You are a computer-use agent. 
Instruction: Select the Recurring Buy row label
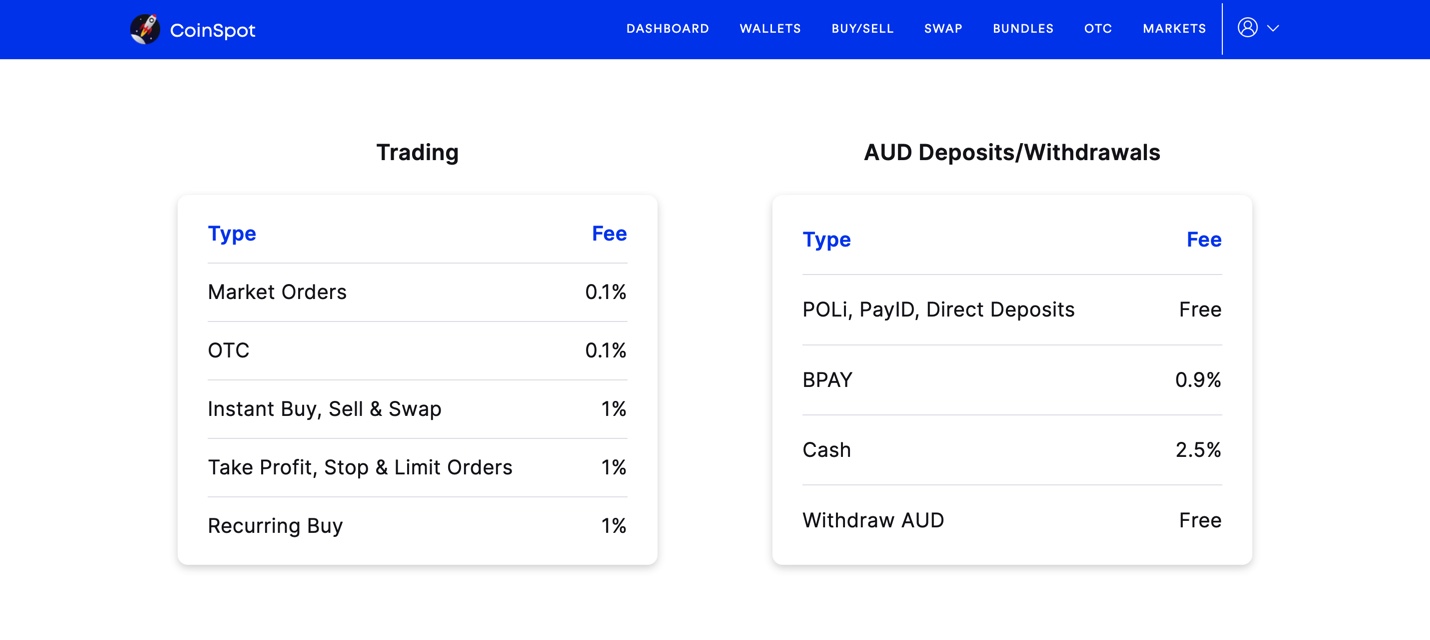(275, 526)
